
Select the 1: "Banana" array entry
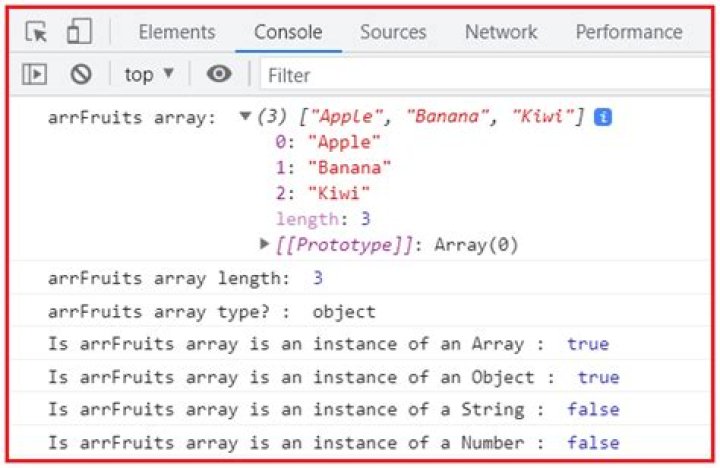333,168
